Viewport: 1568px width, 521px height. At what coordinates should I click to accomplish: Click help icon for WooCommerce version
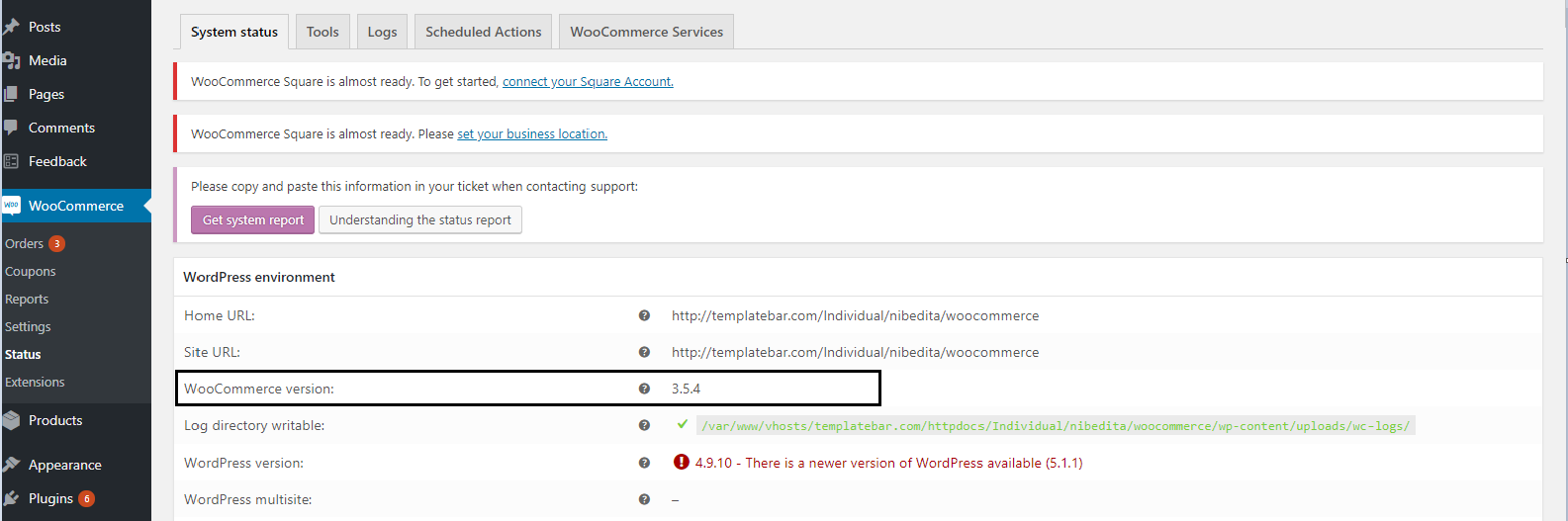tap(644, 389)
